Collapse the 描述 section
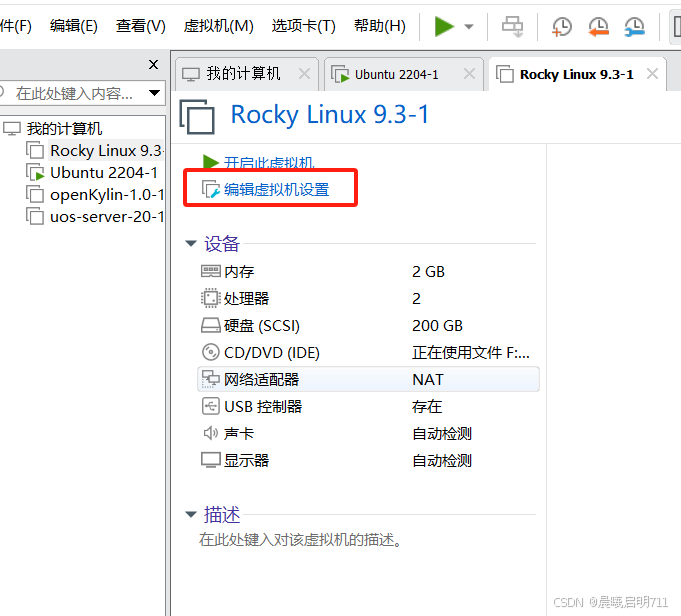Image resolution: width=681 pixels, height=616 pixels. (x=191, y=515)
